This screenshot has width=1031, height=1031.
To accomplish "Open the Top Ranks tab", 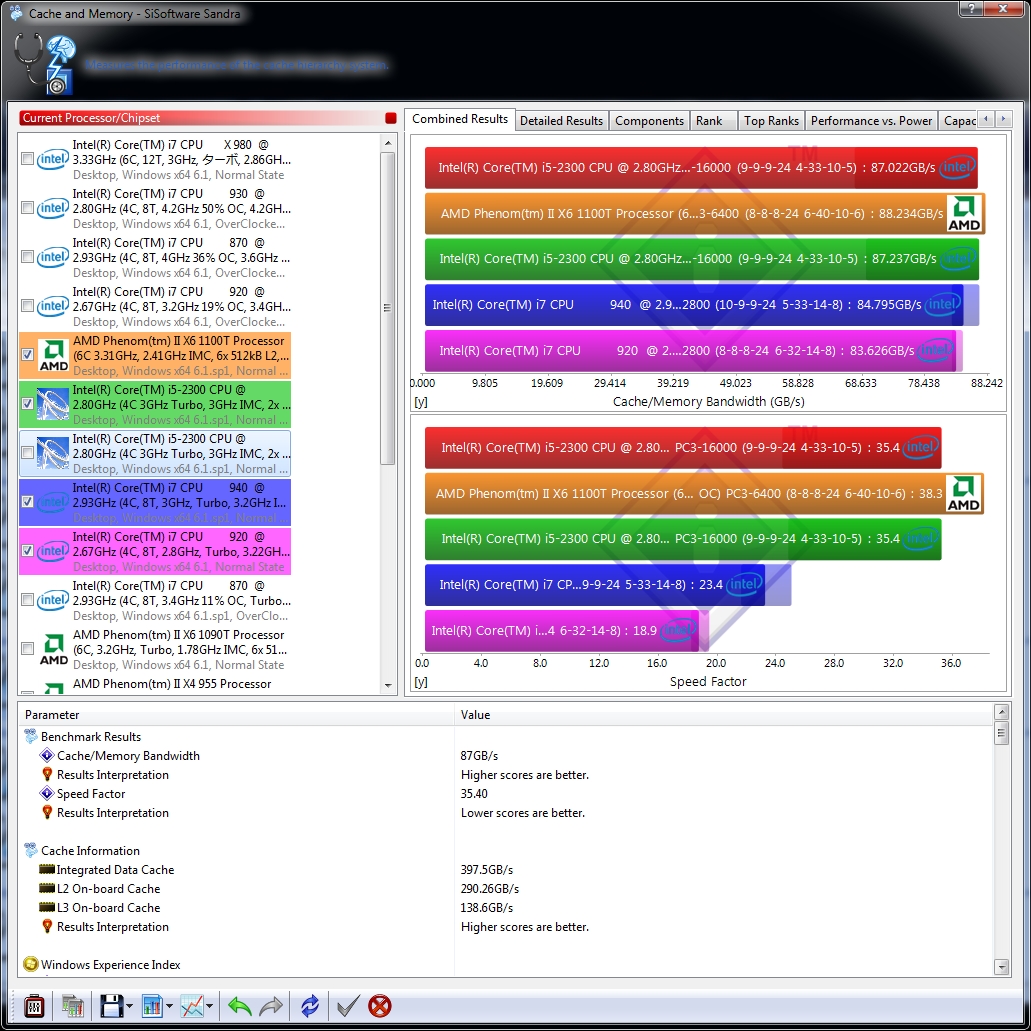I will 771,121.
